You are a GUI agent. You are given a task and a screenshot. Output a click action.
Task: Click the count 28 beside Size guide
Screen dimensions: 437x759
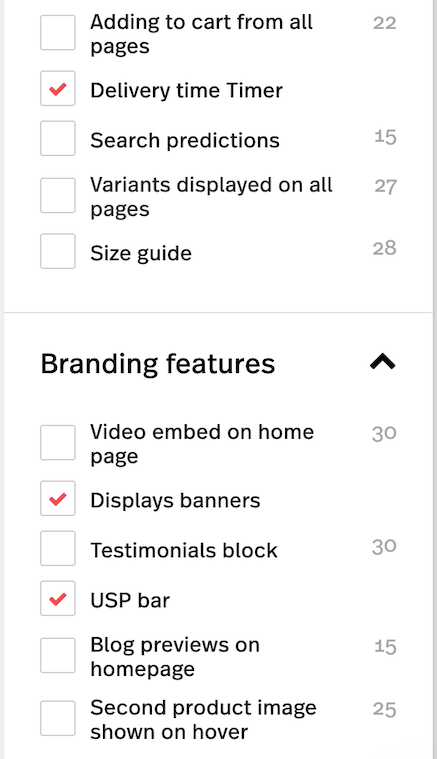[x=385, y=248]
